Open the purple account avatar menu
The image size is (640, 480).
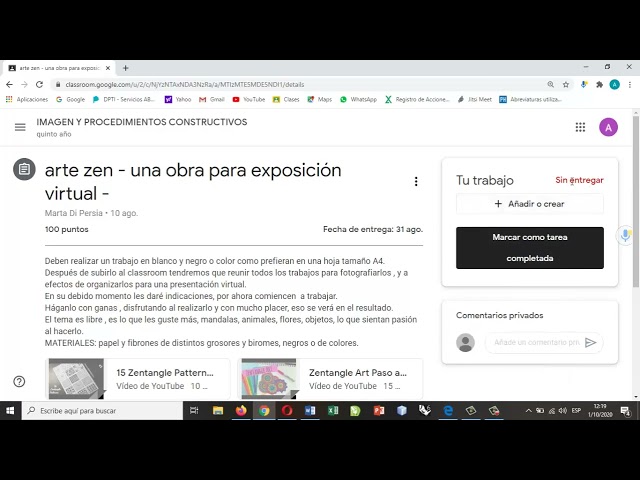[608, 127]
